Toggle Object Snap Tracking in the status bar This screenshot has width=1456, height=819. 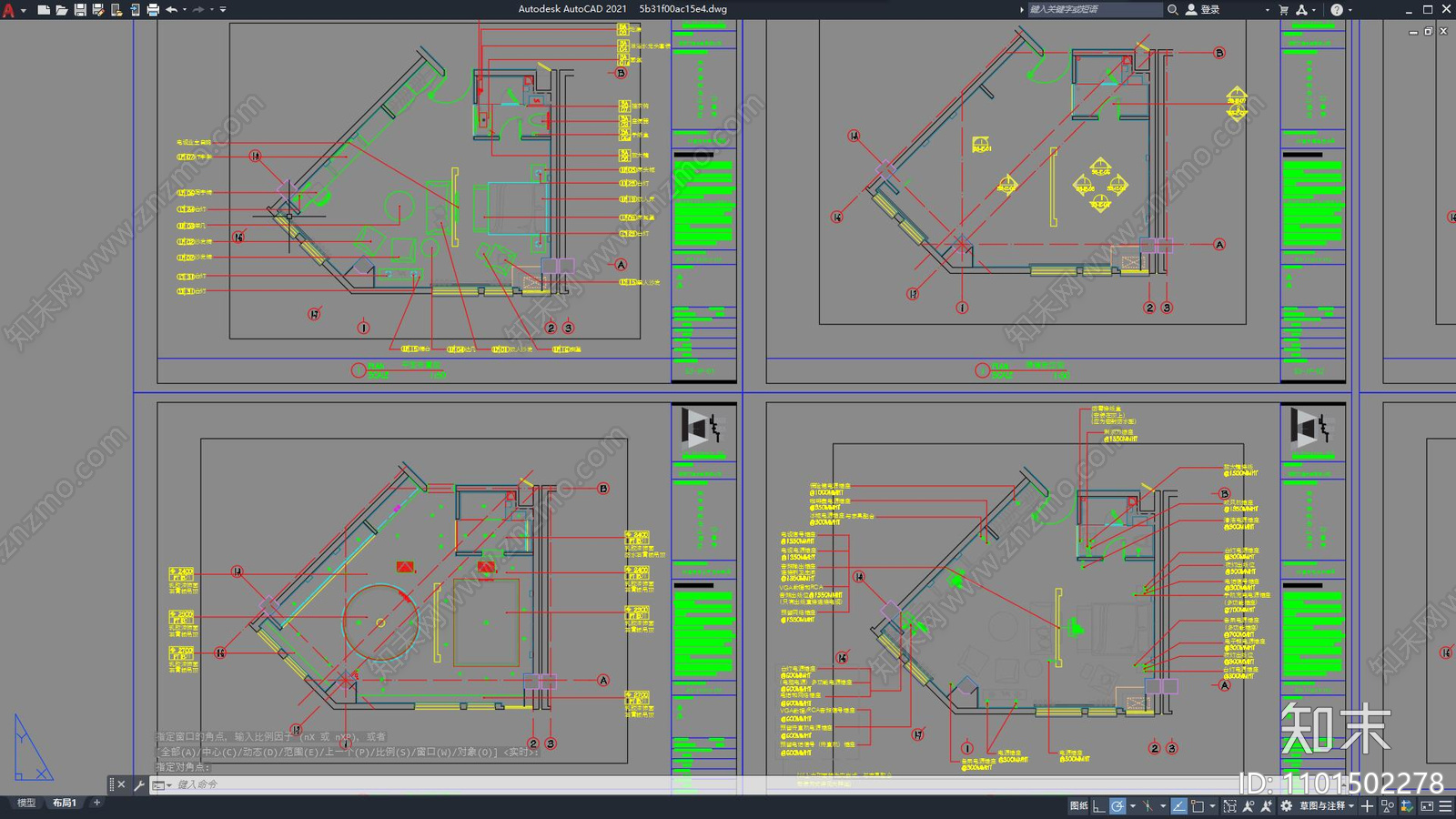click(x=1179, y=806)
